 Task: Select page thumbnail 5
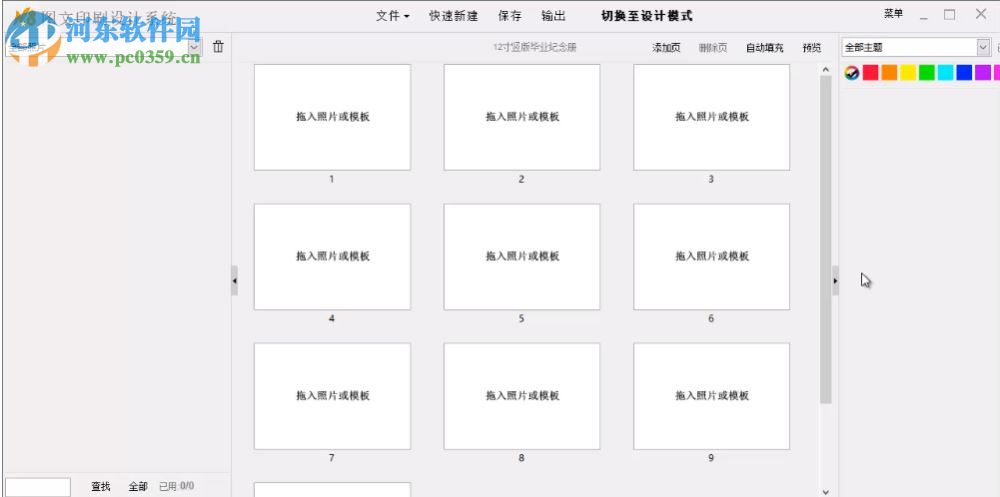(x=522, y=256)
